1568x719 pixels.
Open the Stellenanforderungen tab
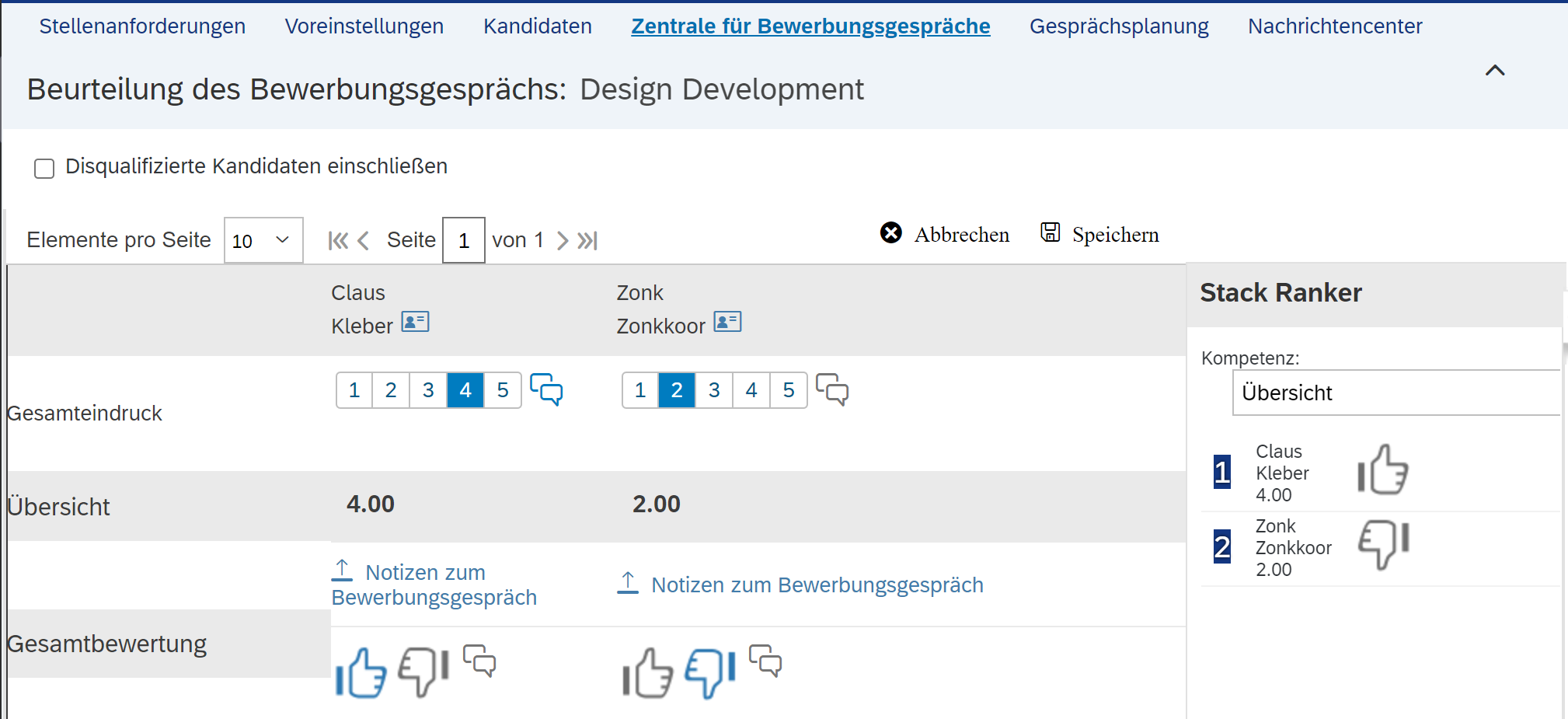(x=142, y=26)
